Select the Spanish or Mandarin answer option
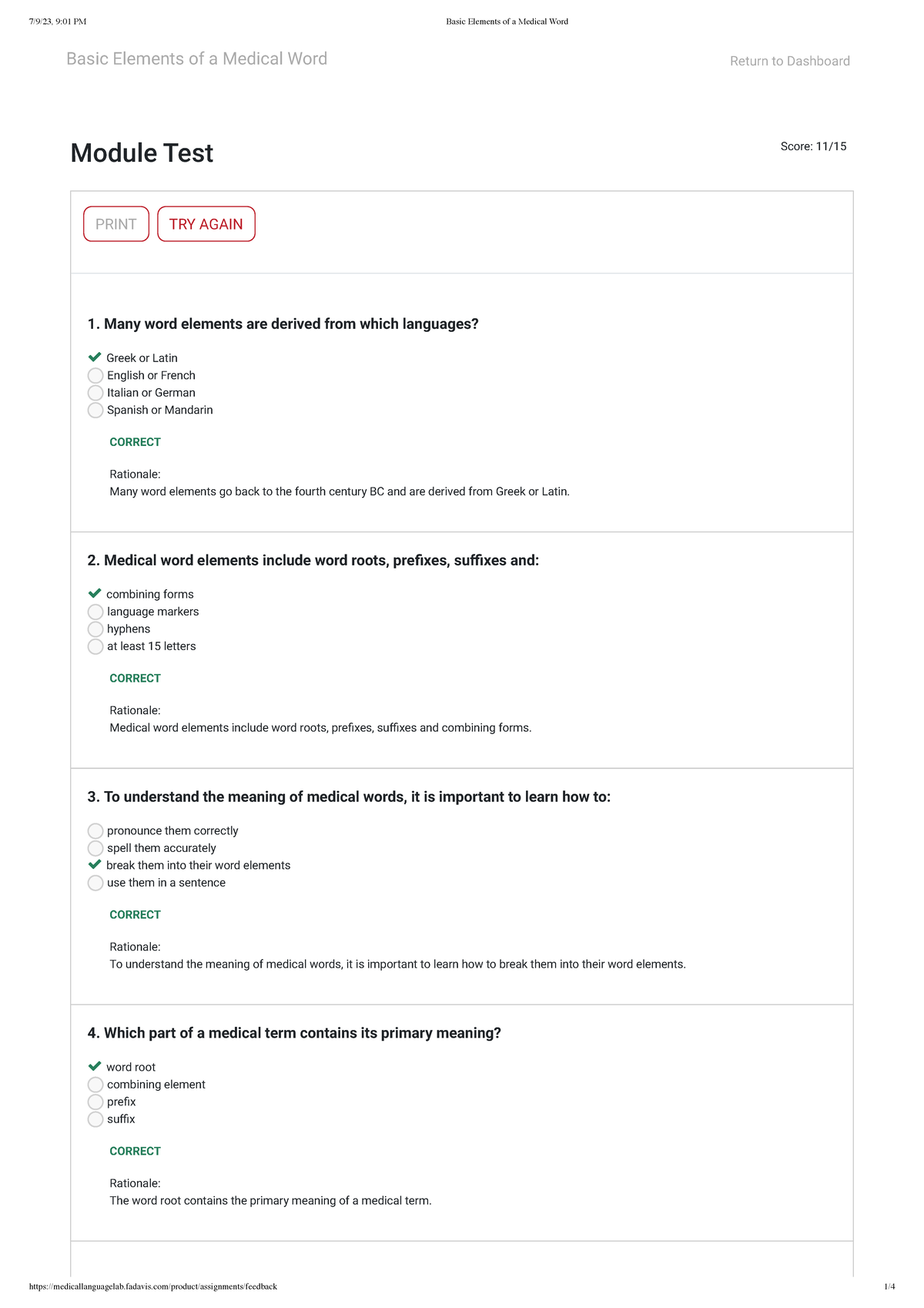924x1308 pixels. [95, 410]
